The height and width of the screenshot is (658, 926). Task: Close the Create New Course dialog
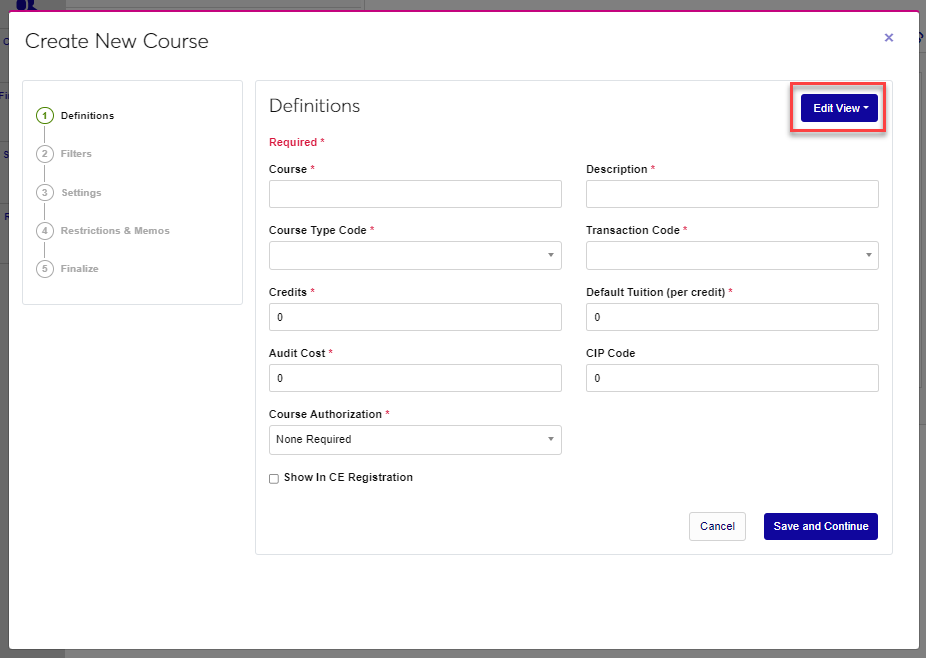coord(889,38)
